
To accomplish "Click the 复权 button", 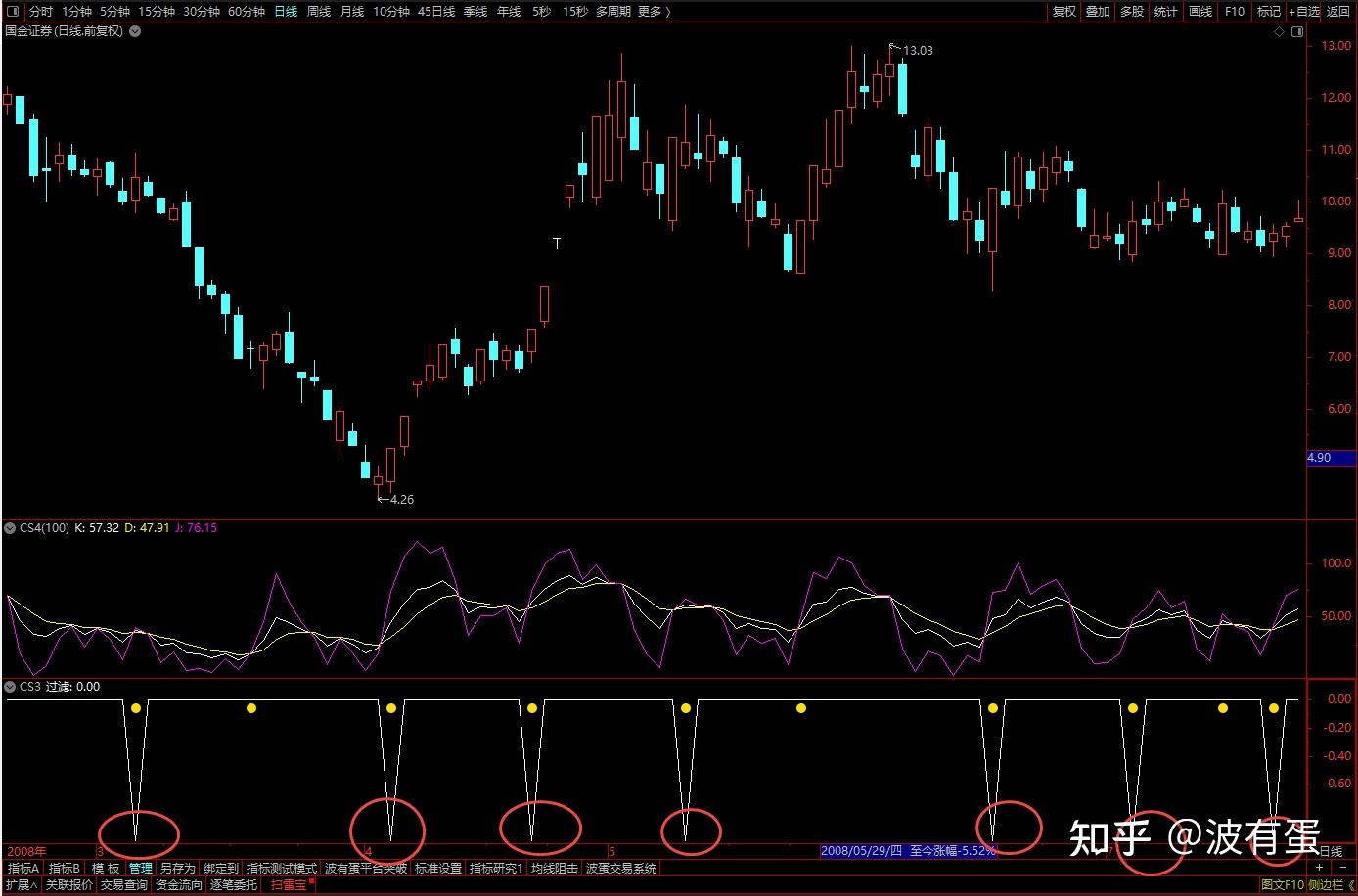I will click(x=1064, y=12).
